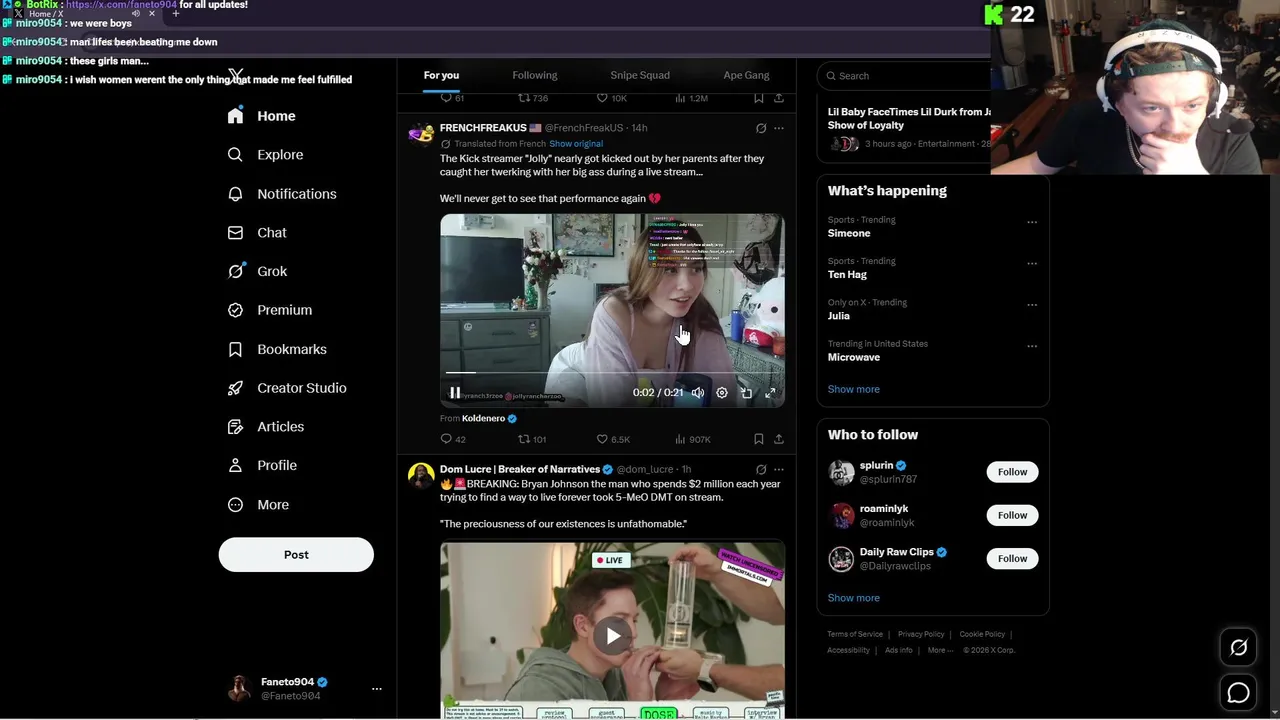Like the top post with 10K likes

[612, 98]
